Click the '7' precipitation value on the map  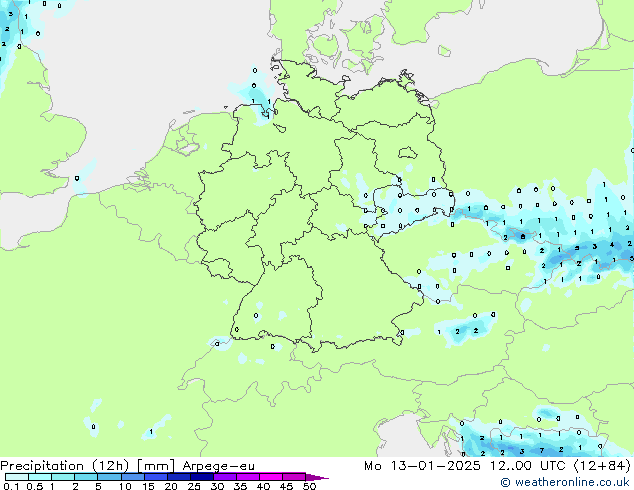pos(542,450)
